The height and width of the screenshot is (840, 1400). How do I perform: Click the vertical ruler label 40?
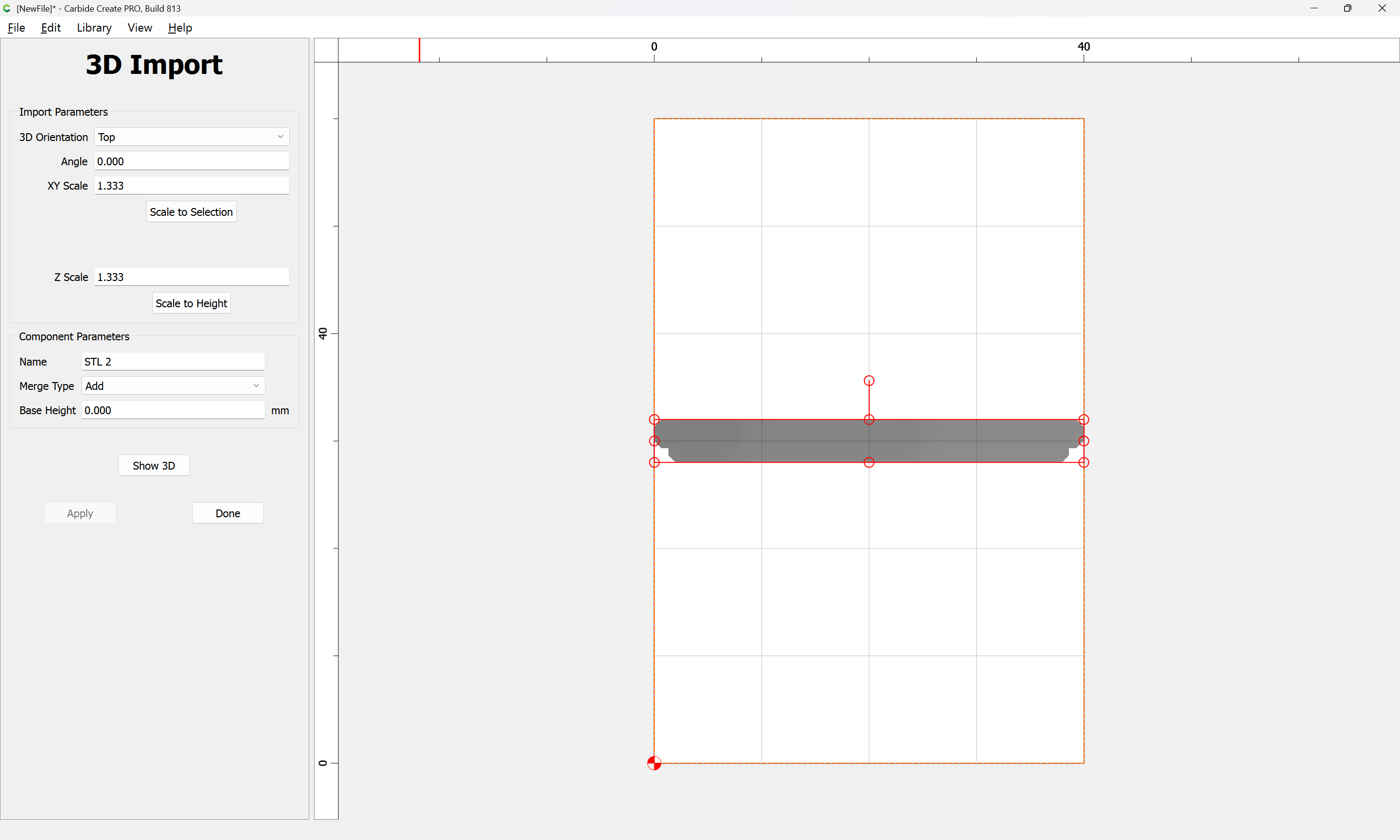click(323, 333)
